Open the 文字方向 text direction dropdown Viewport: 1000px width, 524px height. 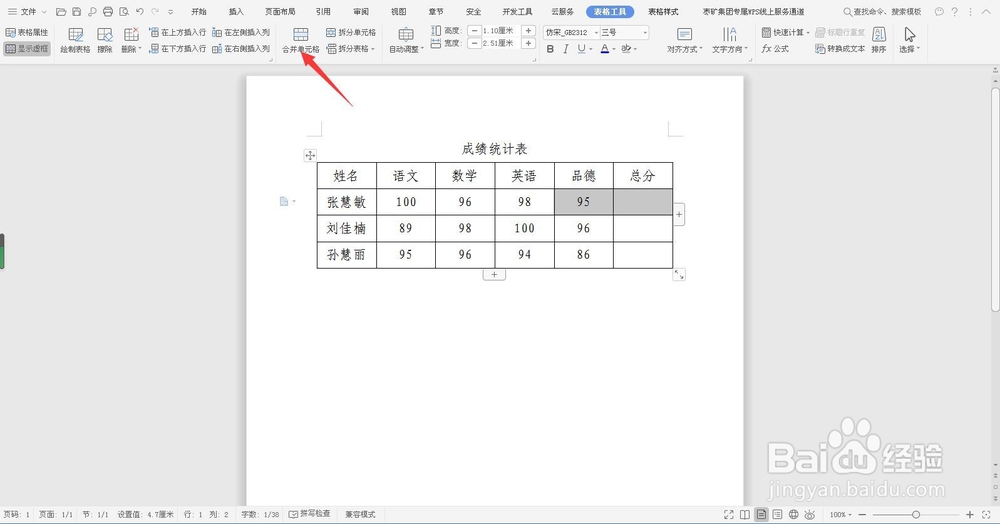click(x=730, y=41)
